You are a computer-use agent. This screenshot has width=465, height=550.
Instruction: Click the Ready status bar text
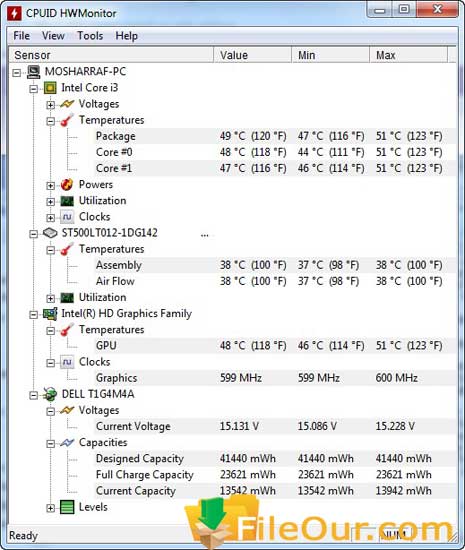click(x=23, y=536)
